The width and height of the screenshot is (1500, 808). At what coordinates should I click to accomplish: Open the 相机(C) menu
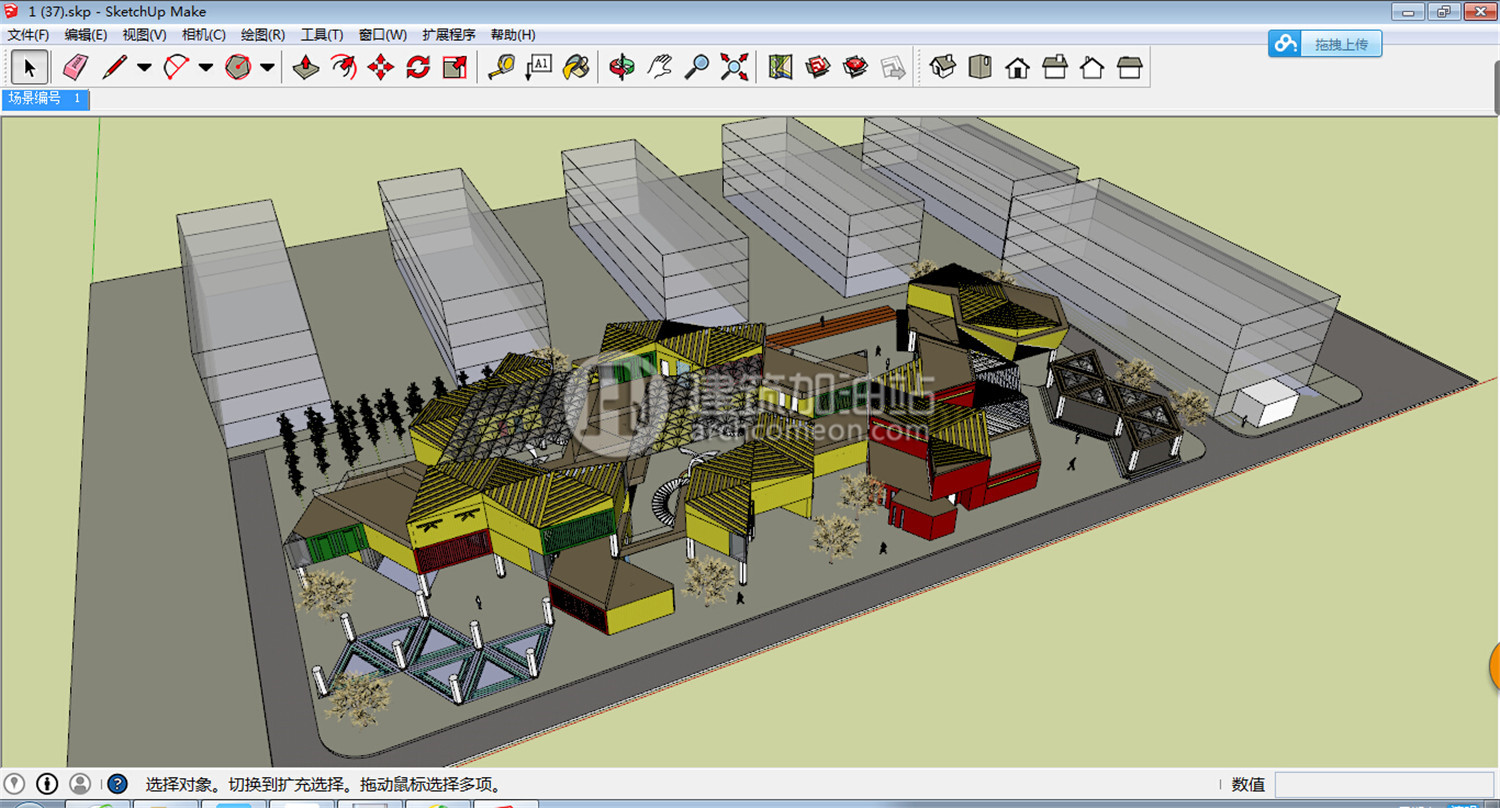203,34
